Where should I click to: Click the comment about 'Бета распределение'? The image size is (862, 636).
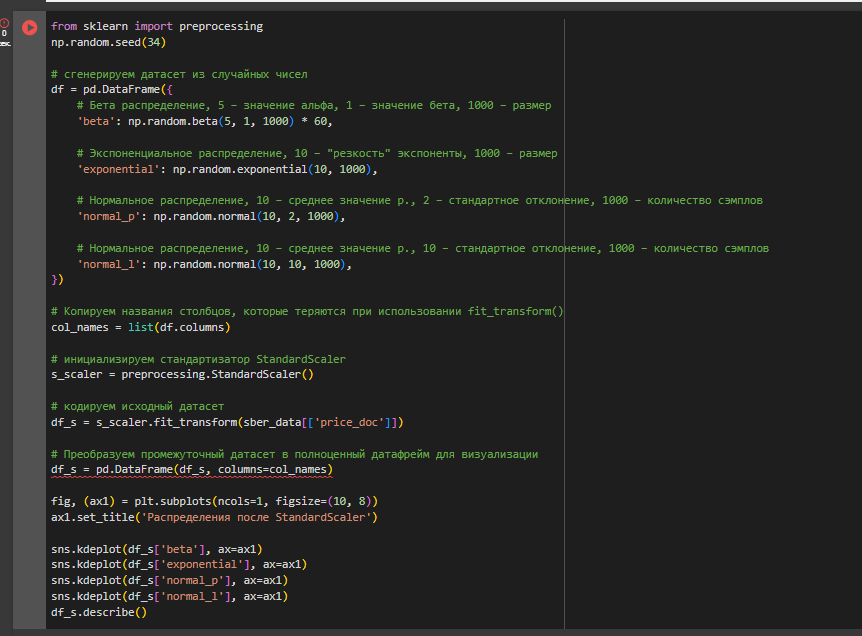[x=314, y=106]
